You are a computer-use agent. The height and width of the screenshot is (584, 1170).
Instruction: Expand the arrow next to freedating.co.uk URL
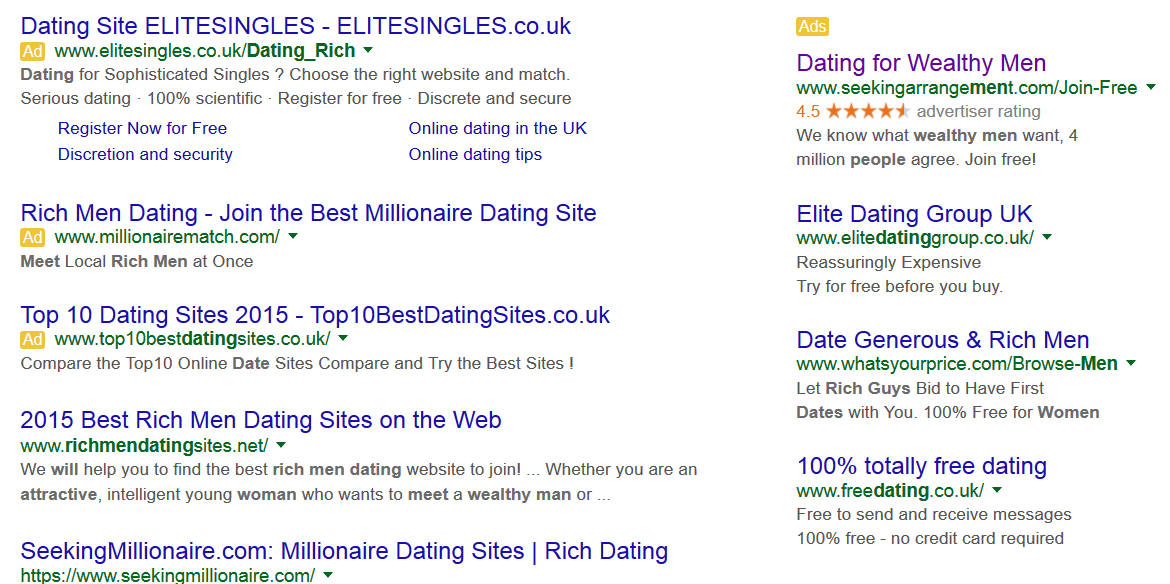(997, 490)
